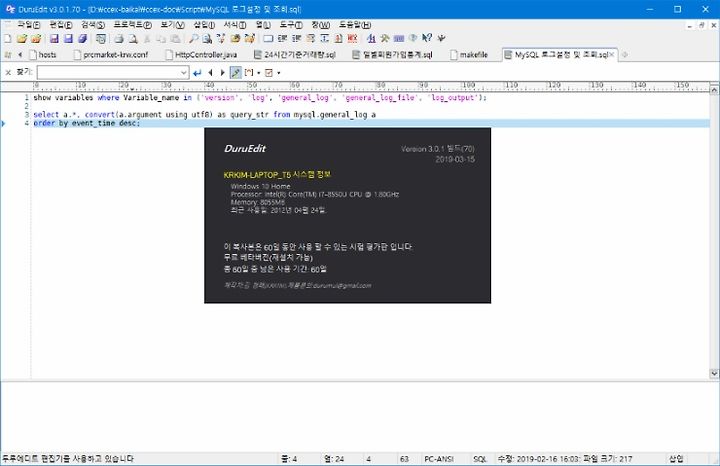Click the printer icon in toolbar
This screenshot has height=466, width=720.
[x=119, y=39]
